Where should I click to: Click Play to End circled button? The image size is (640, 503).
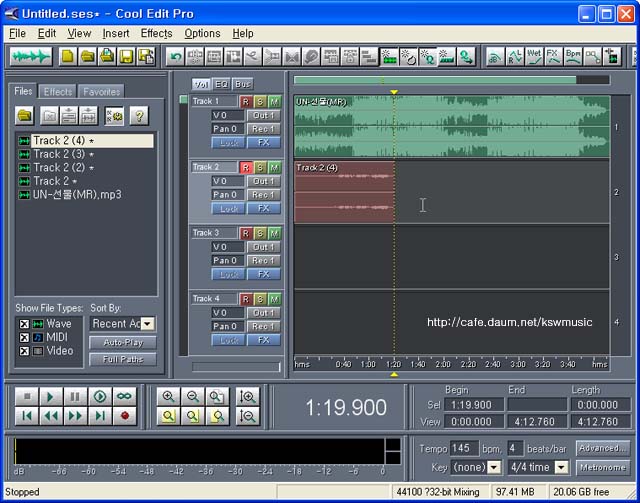pos(100,396)
